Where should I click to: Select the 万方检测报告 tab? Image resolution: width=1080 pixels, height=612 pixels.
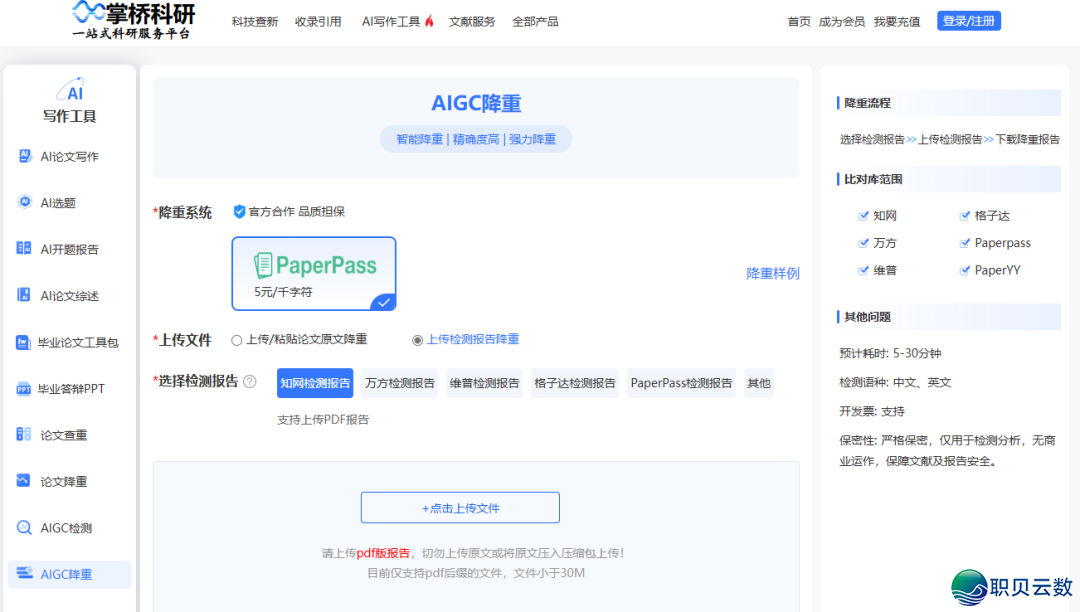click(399, 383)
